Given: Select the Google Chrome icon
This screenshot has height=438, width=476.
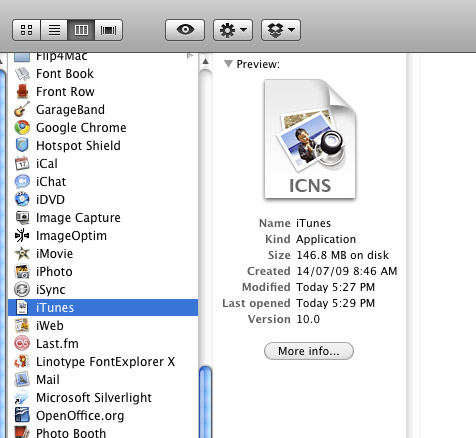Looking at the screenshot, I should tap(22, 128).
